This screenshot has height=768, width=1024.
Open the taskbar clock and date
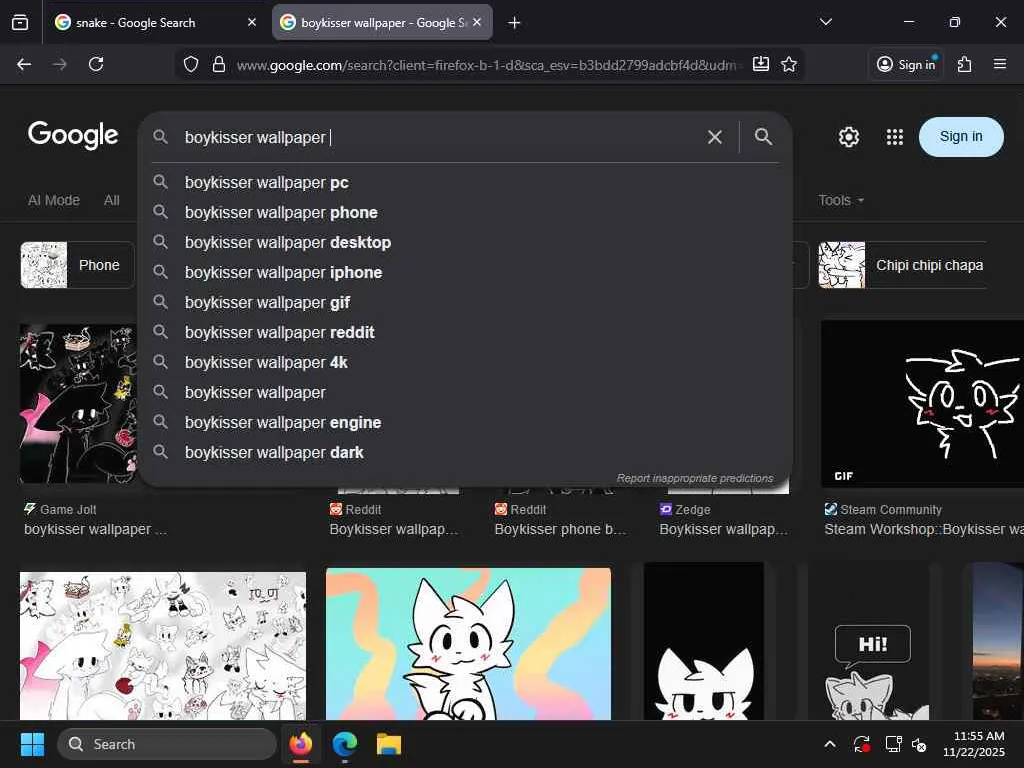coord(974,744)
